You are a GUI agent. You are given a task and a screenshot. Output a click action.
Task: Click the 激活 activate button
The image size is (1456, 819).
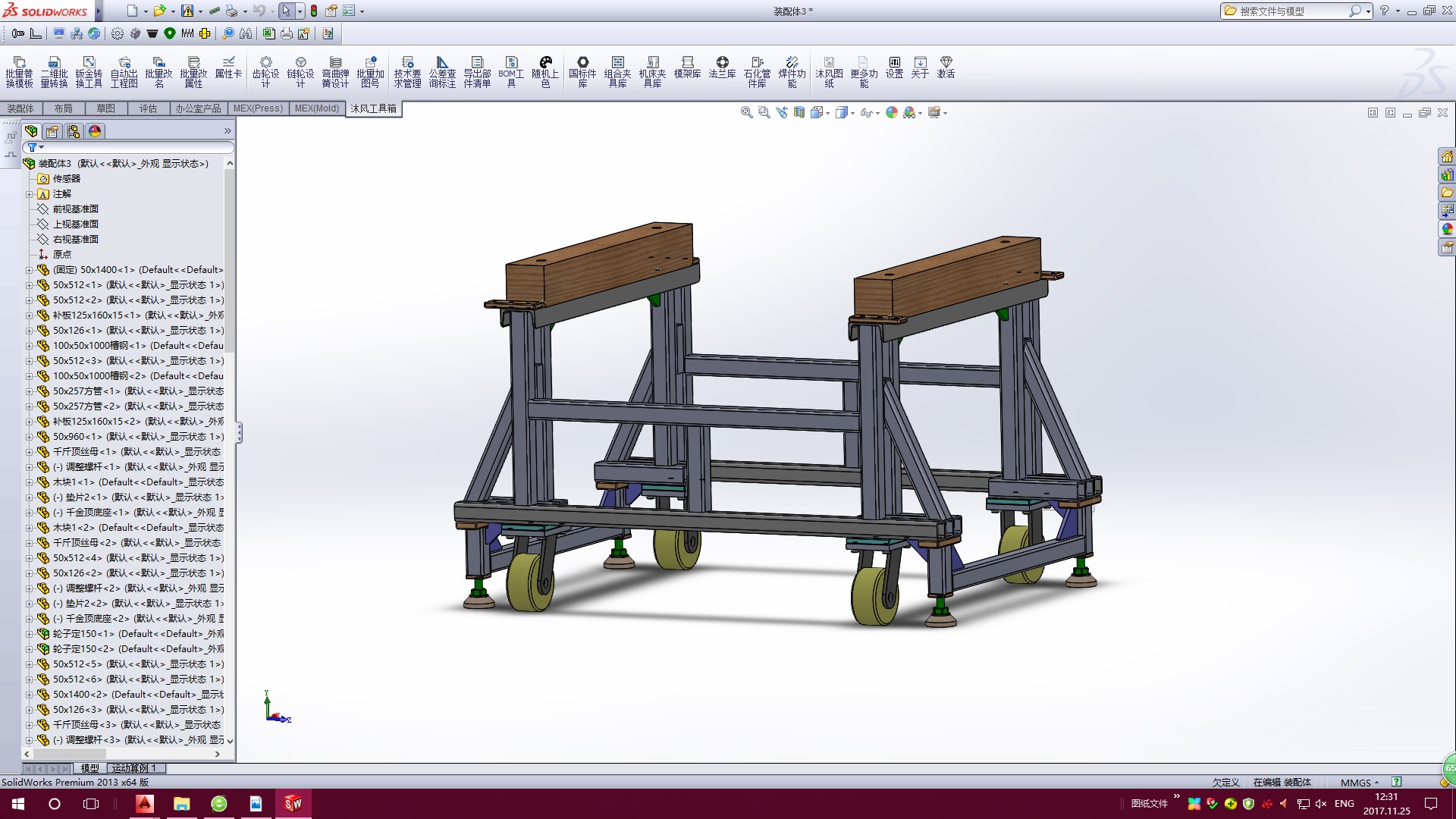(x=946, y=67)
